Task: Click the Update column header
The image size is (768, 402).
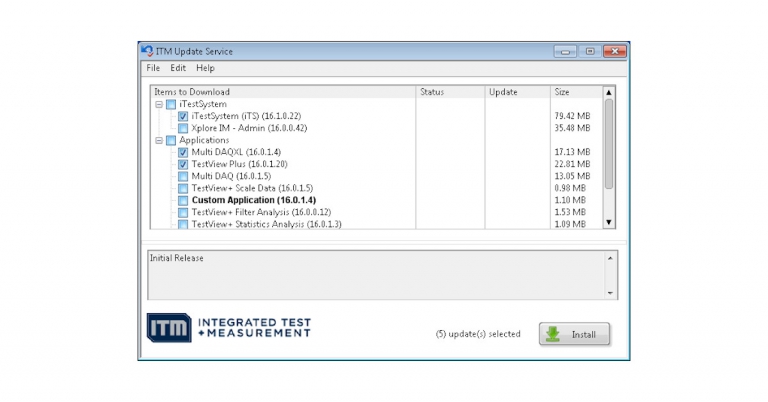Action: [x=518, y=92]
